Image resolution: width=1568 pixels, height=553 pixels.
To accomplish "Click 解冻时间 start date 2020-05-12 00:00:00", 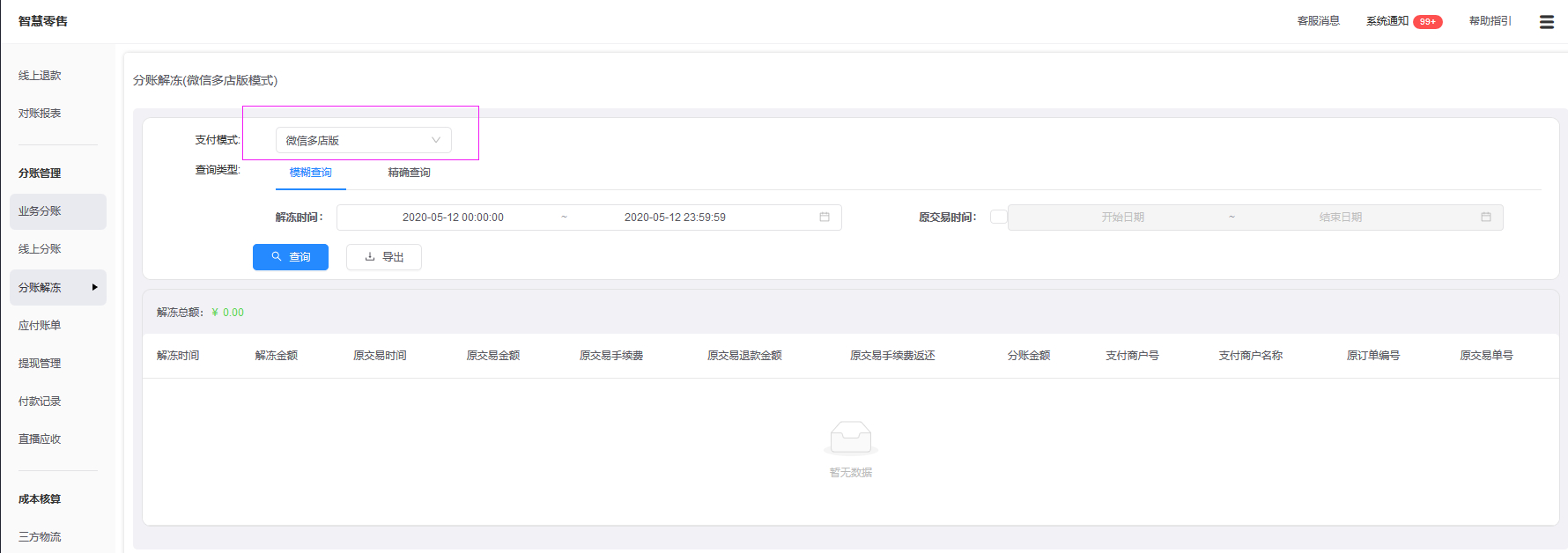I will pyautogui.click(x=453, y=218).
